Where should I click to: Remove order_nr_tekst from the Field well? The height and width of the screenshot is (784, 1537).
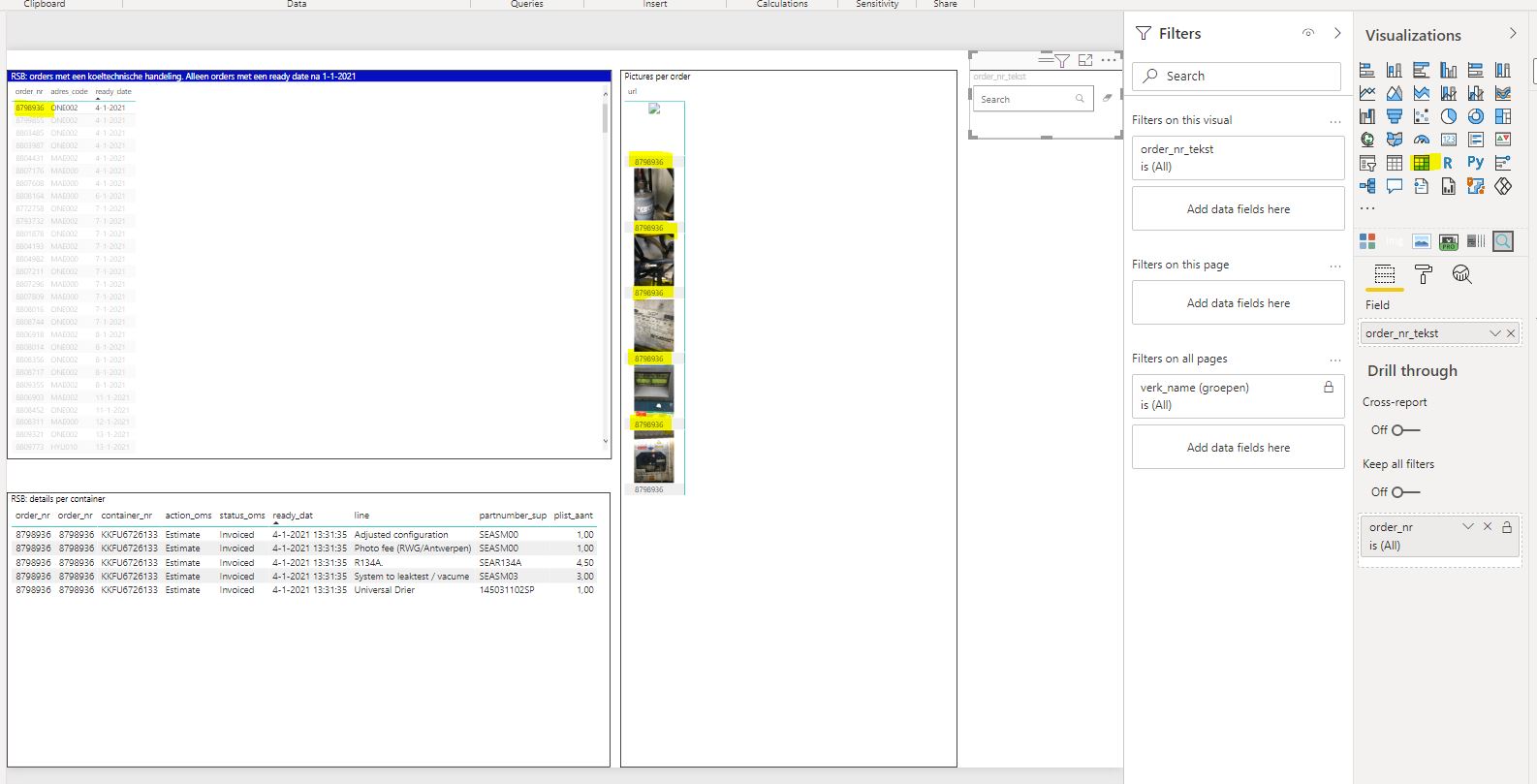pos(1511,333)
